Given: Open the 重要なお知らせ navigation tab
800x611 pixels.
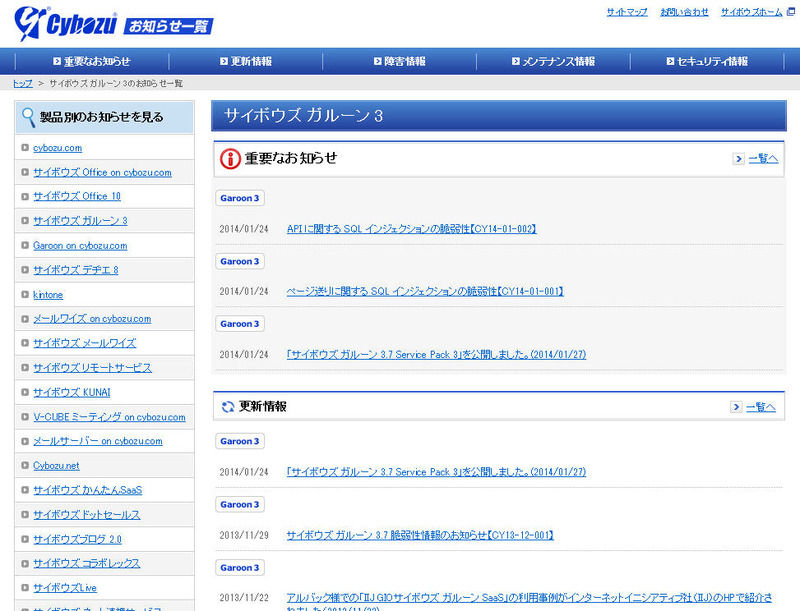Looking at the screenshot, I should [x=89, y=61].
